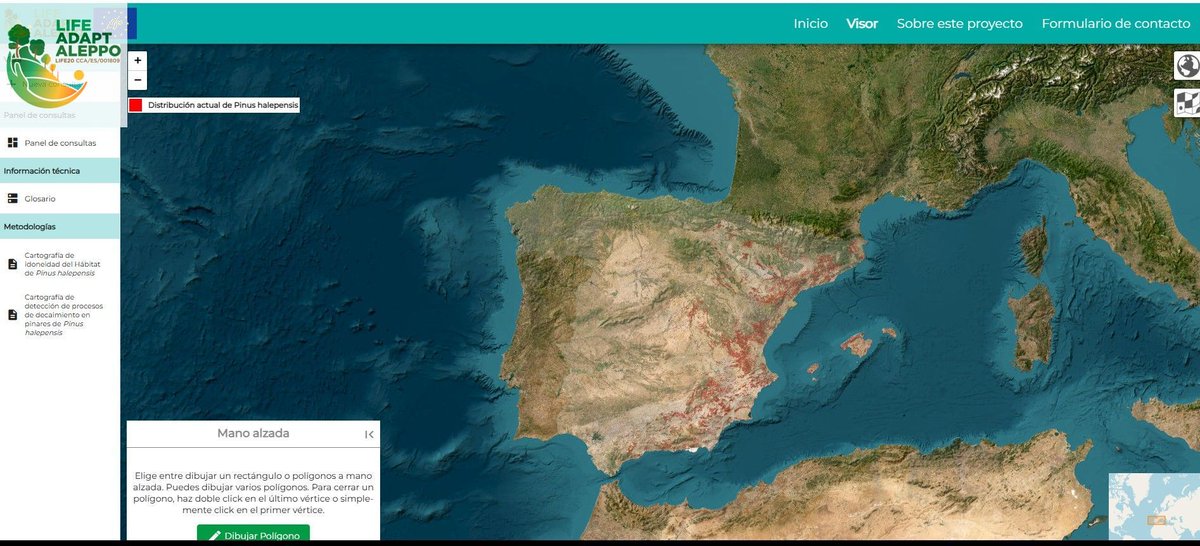
Task: Click the Glosario list icon
Action: coord(13,199)
